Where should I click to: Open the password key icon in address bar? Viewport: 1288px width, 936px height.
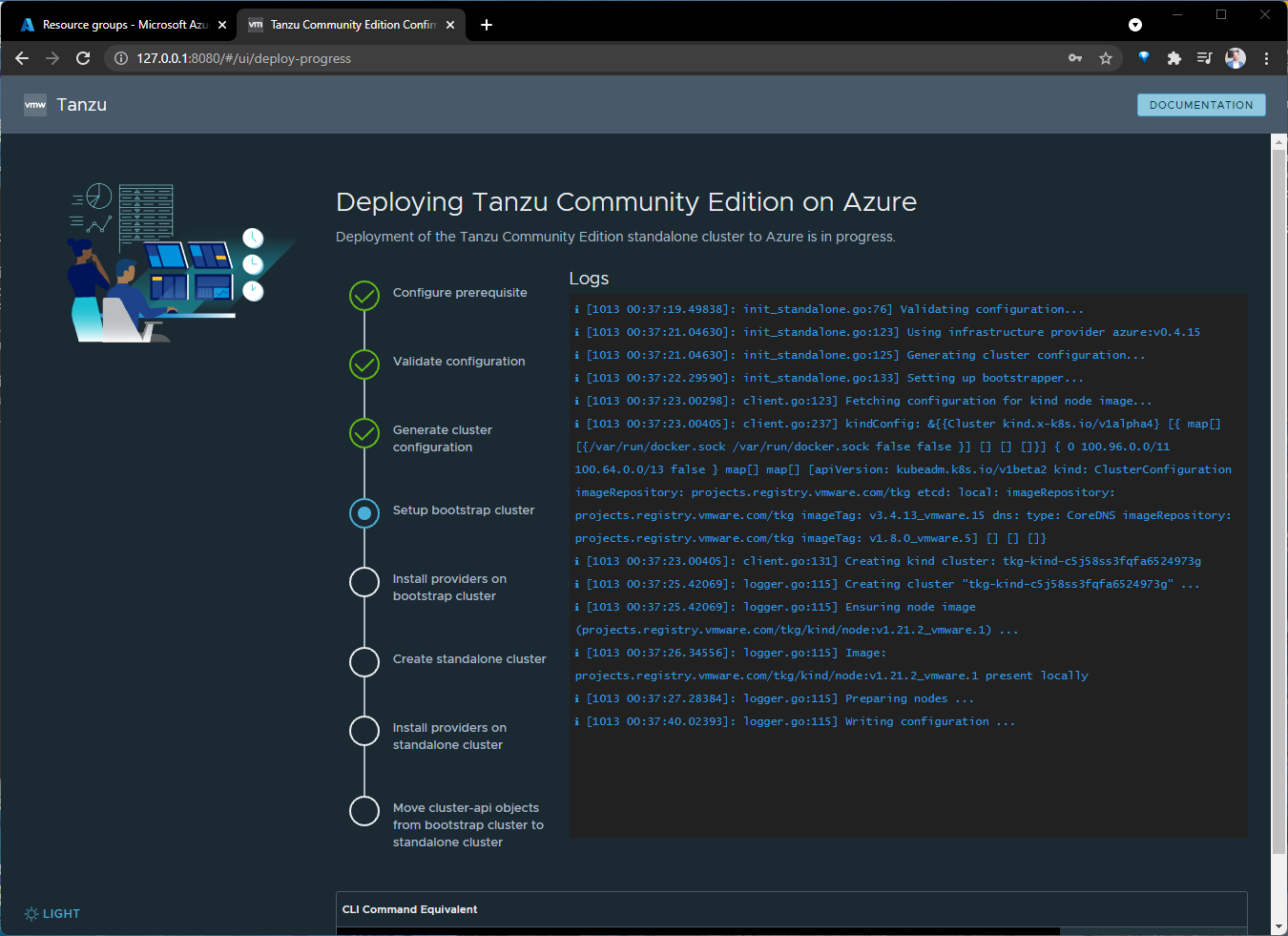[1075, 58]
